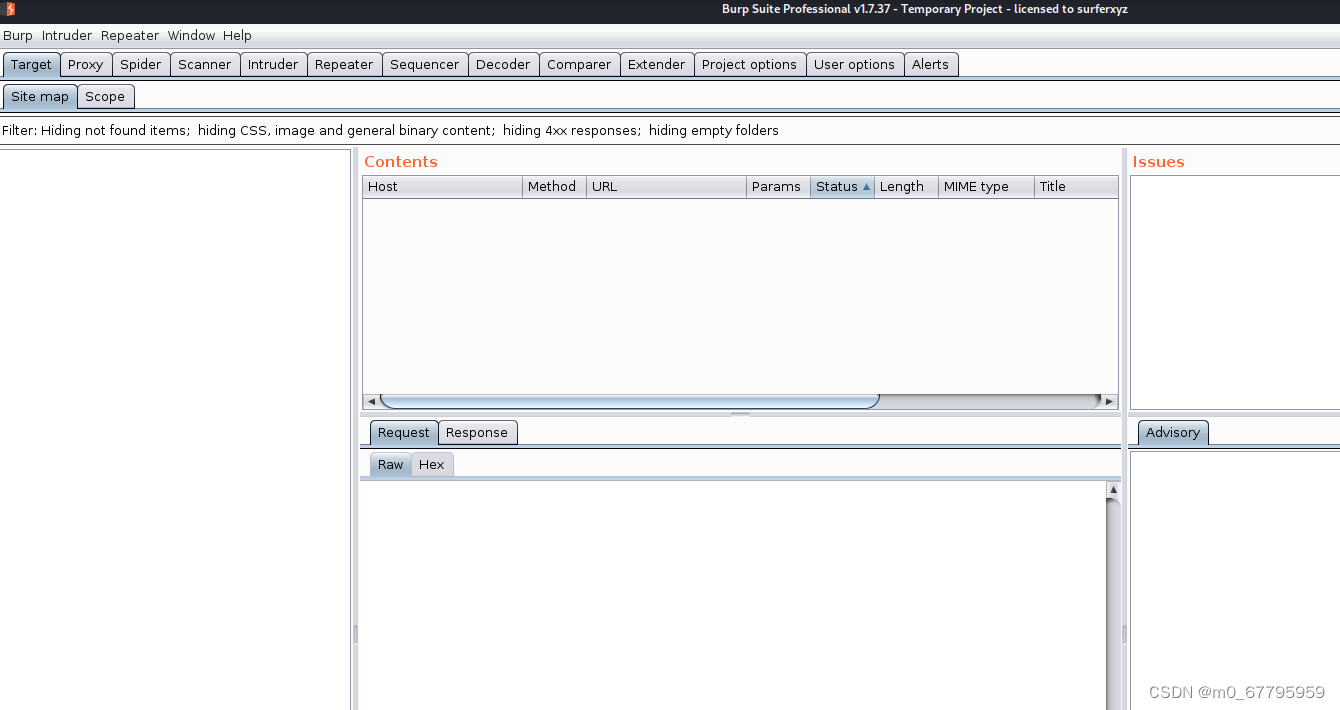This screenshot has width=1340, height=710.
Task: Switch to the Alerts tab
Action: tap(931, 64)
